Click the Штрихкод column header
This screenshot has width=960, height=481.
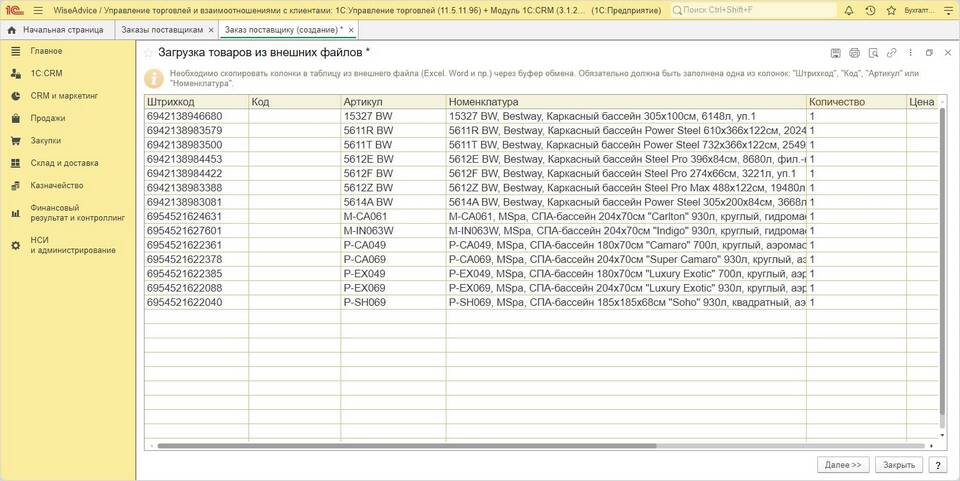point(197,102)
